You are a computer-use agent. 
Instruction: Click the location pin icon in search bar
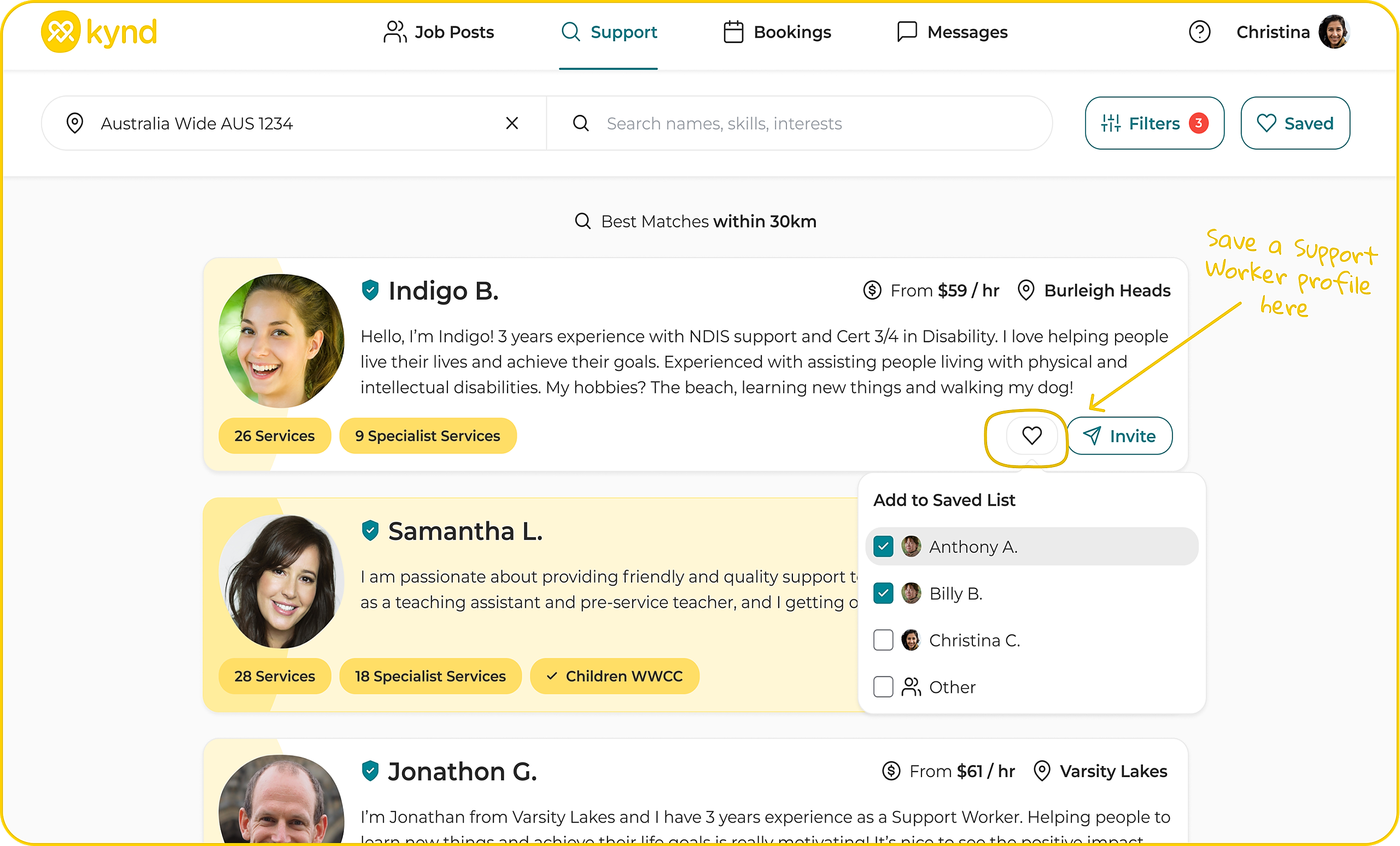pyautogui.click(x=75, y=123)
